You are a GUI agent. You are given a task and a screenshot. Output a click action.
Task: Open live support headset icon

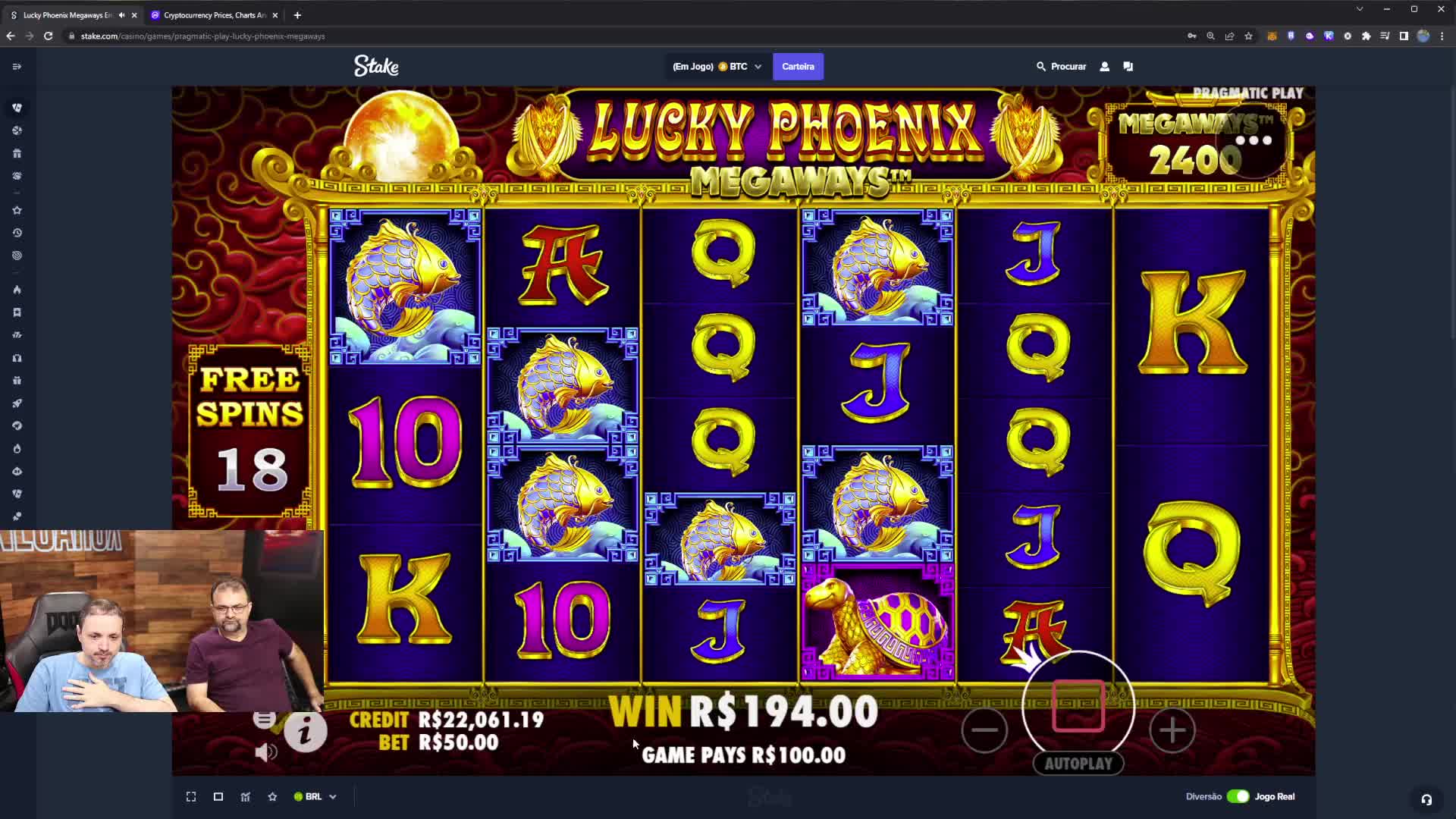1426,799
